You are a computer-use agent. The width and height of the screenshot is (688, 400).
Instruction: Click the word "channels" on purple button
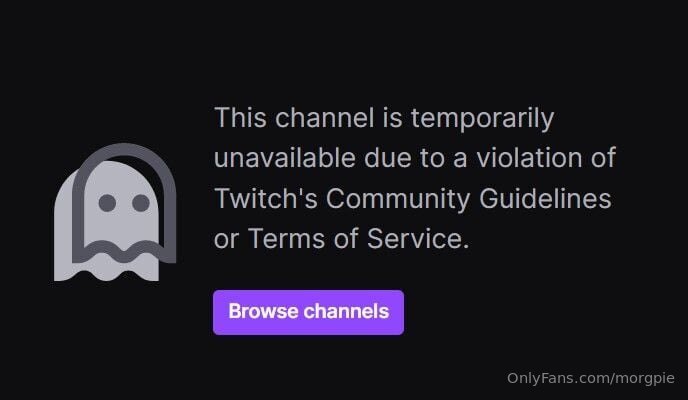(346, 311)
